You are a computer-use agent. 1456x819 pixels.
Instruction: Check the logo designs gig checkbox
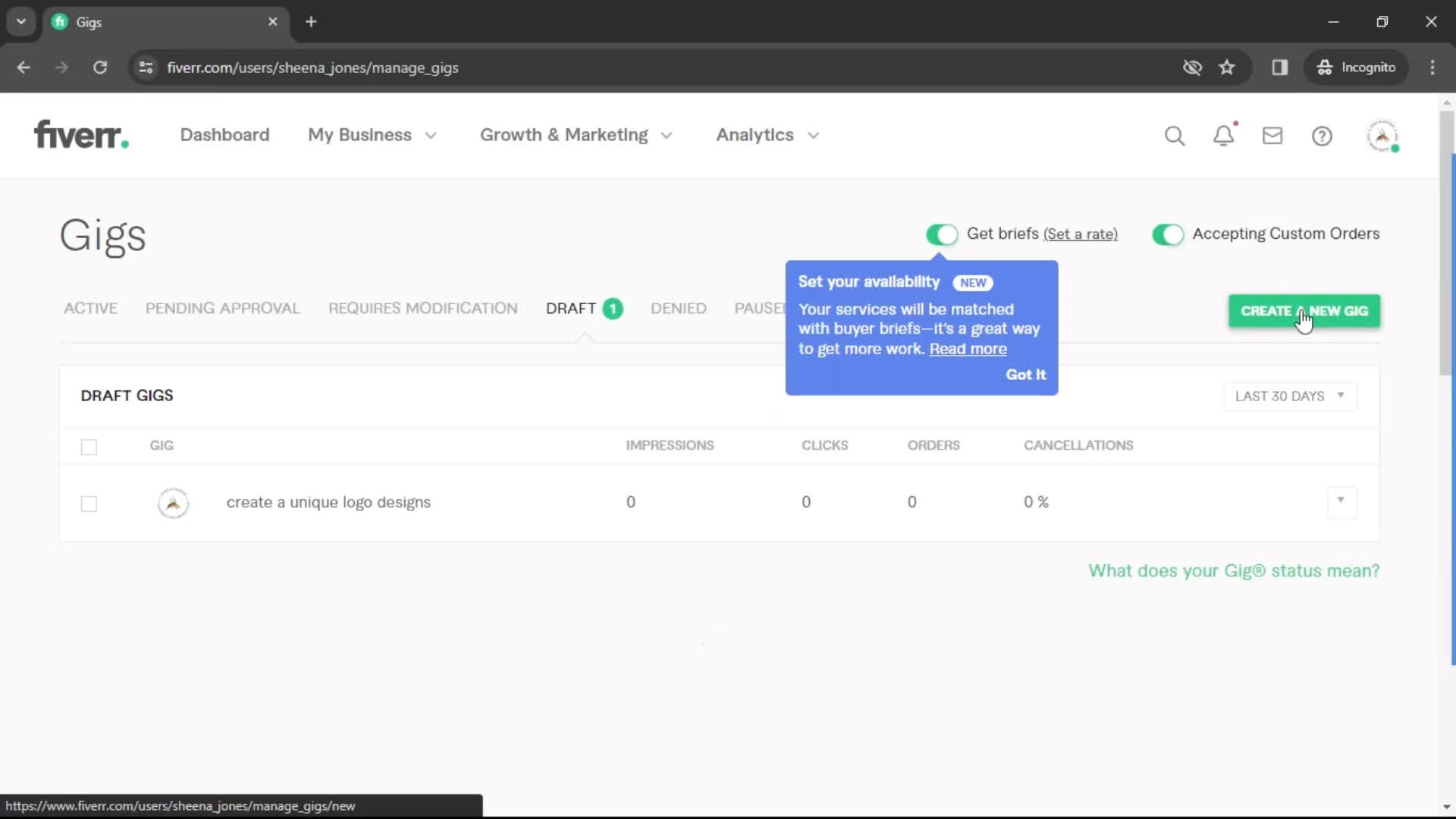pos(89,504)
